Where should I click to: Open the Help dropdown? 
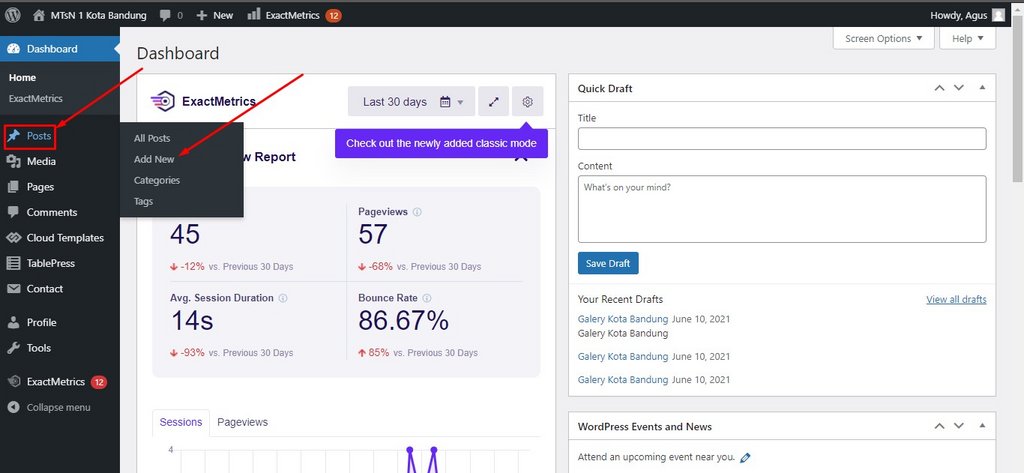coord(967,39)
